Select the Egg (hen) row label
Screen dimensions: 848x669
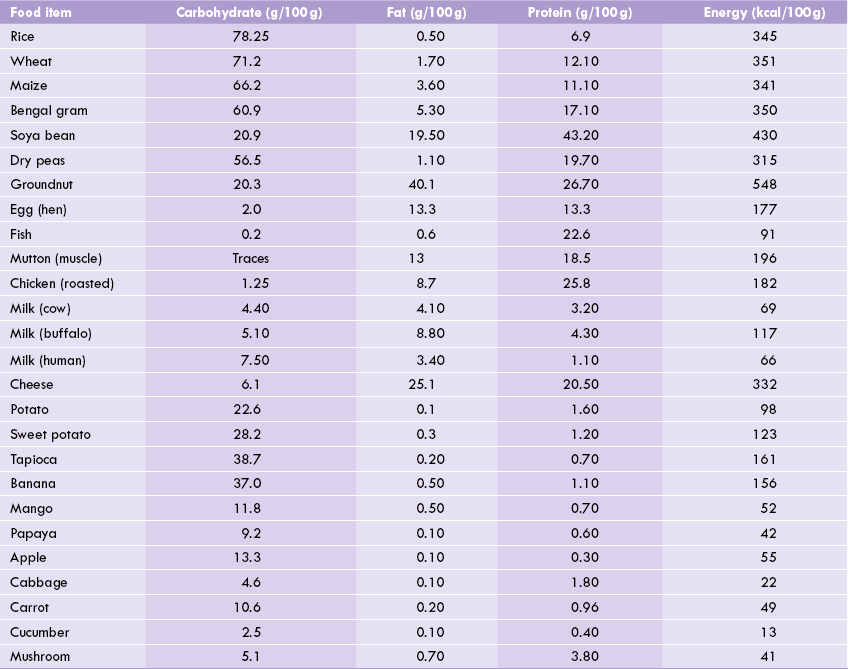(x=38, y=209)
